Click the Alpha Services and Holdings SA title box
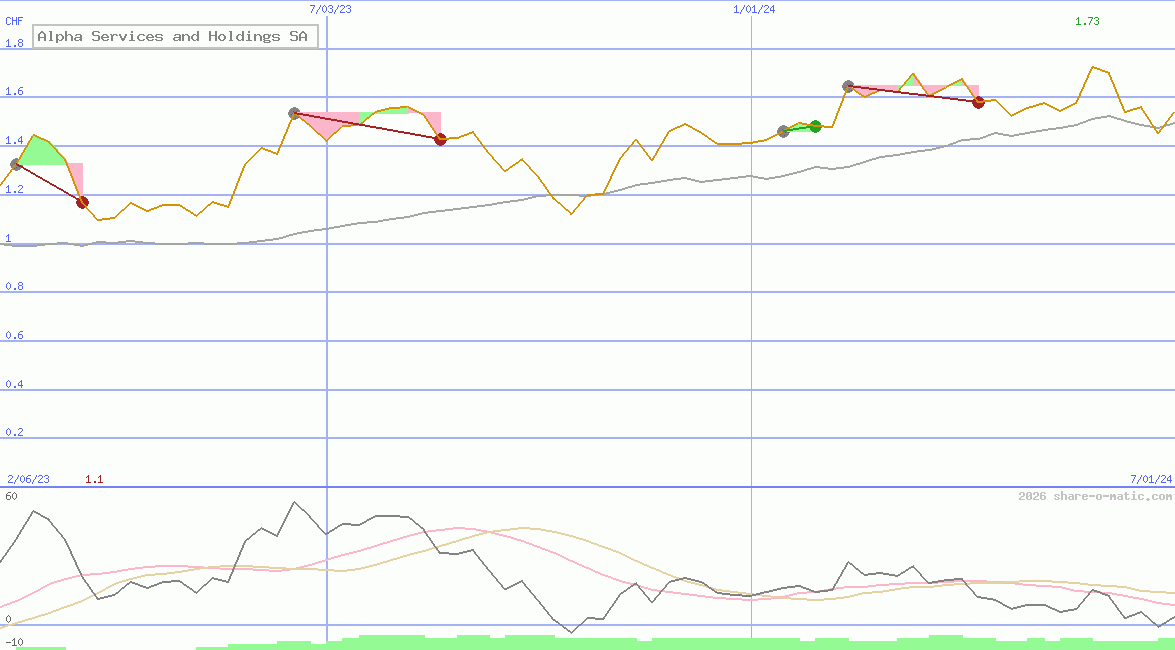1175x650 pixels. click(x=176, y=37)
